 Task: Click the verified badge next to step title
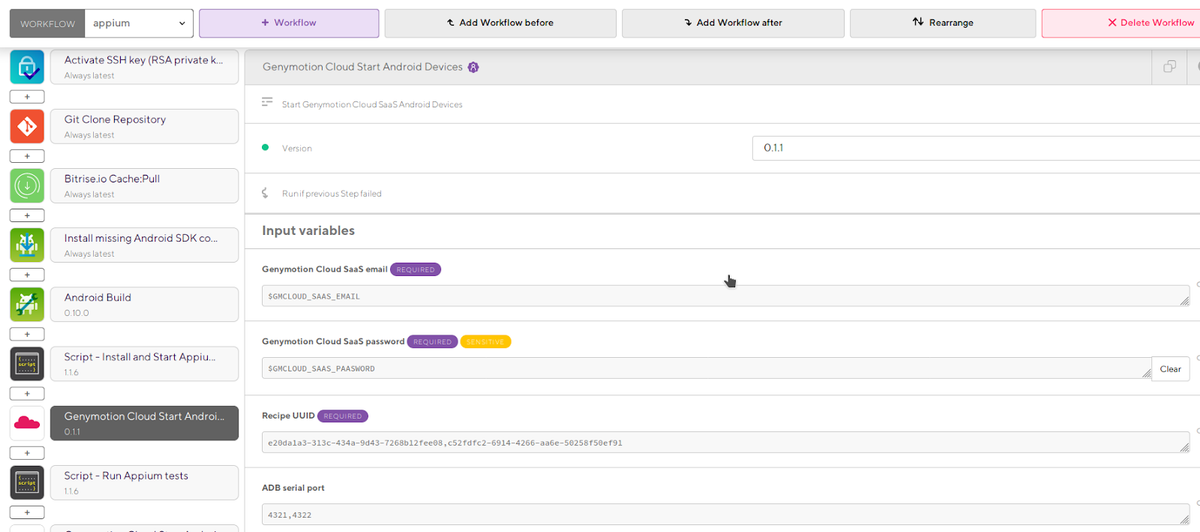tap(473, 67)
